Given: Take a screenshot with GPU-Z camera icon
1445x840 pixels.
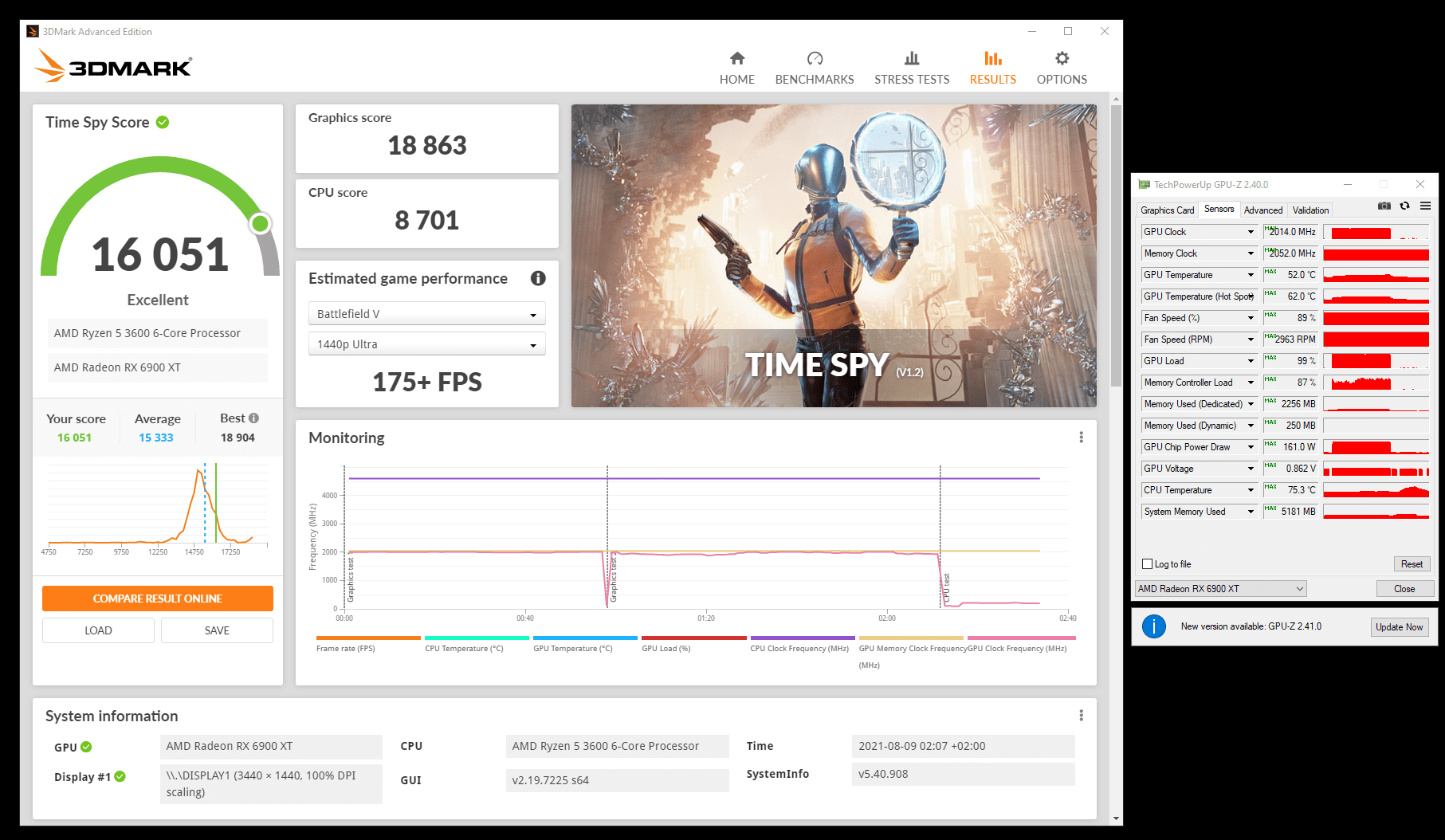Looking at the screenshot, I should pos(1384,206).
